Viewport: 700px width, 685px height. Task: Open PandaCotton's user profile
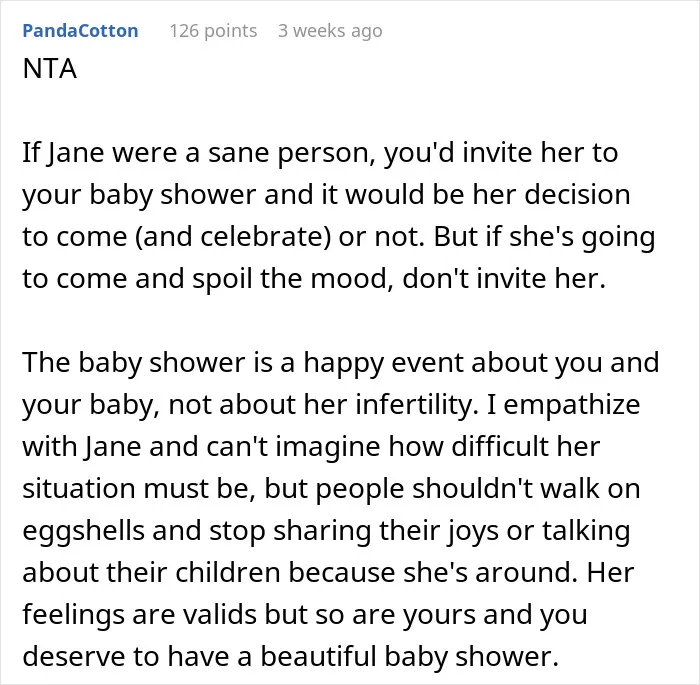tap(80, 31)
